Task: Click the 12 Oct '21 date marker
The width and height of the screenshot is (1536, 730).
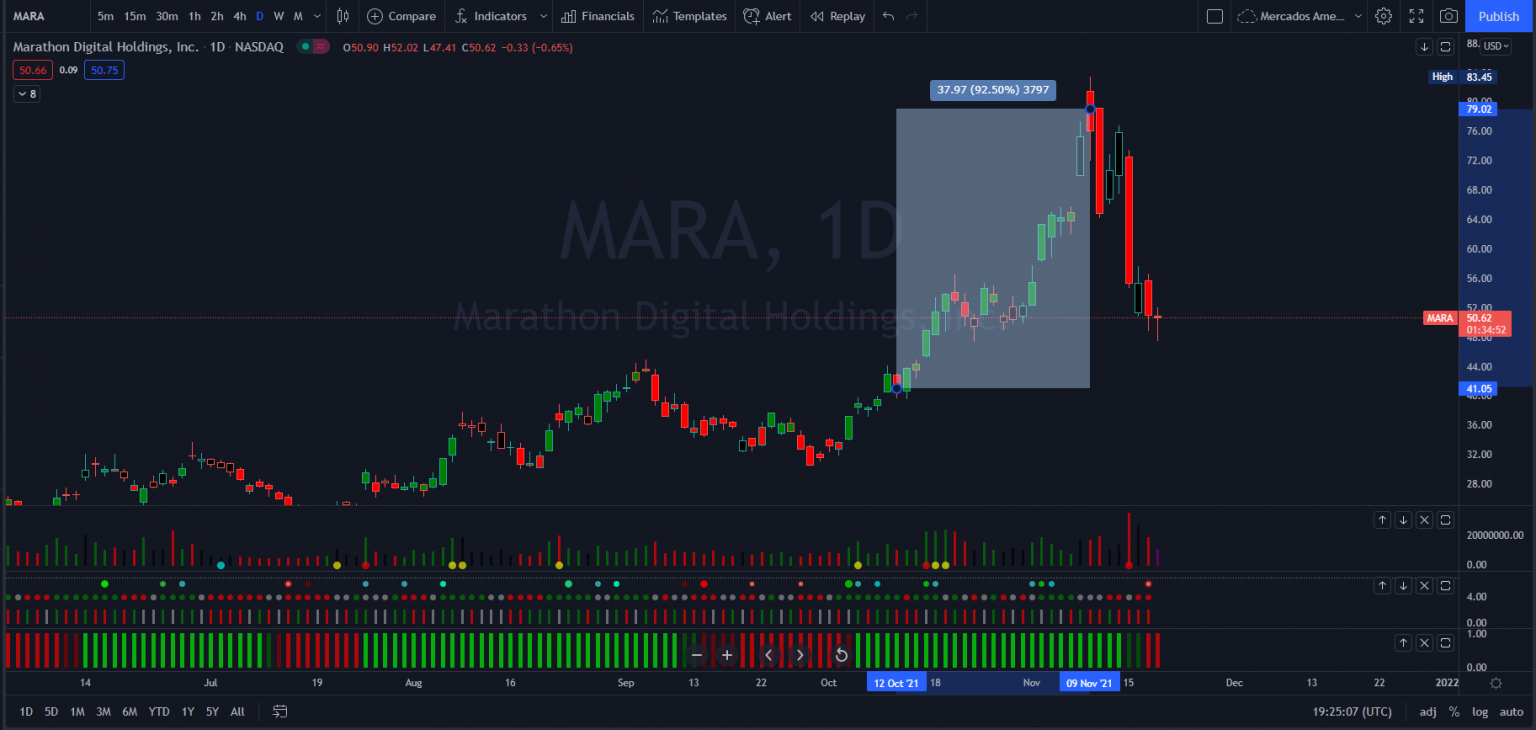Action: point(896,683)
